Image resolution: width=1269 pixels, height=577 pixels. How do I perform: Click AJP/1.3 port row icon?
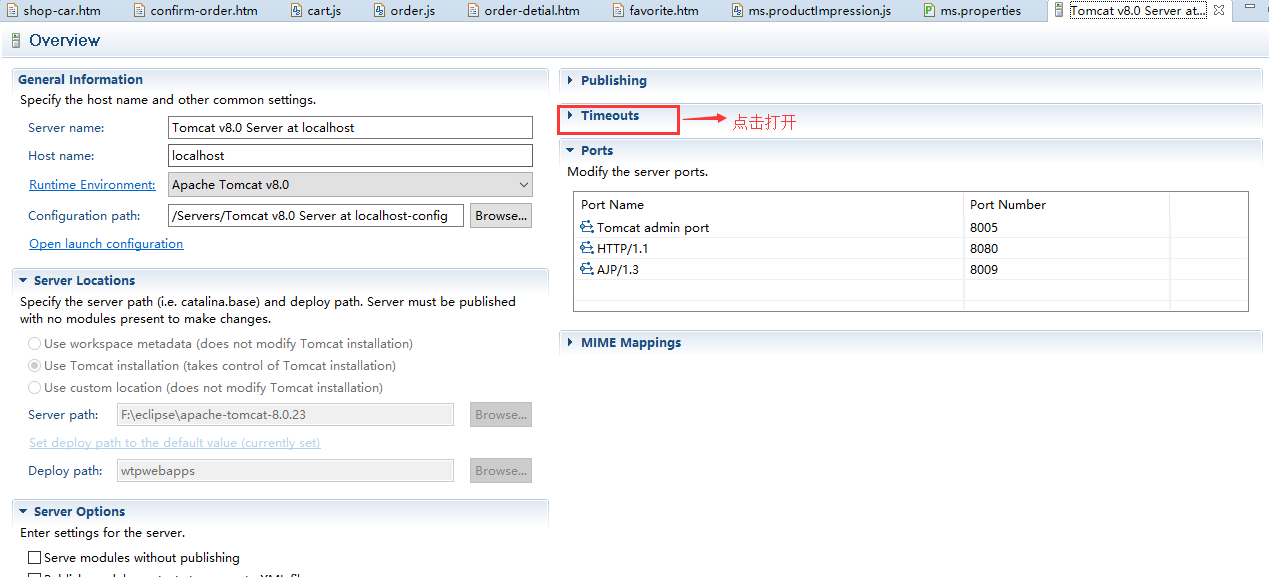[x=587, y=269]
